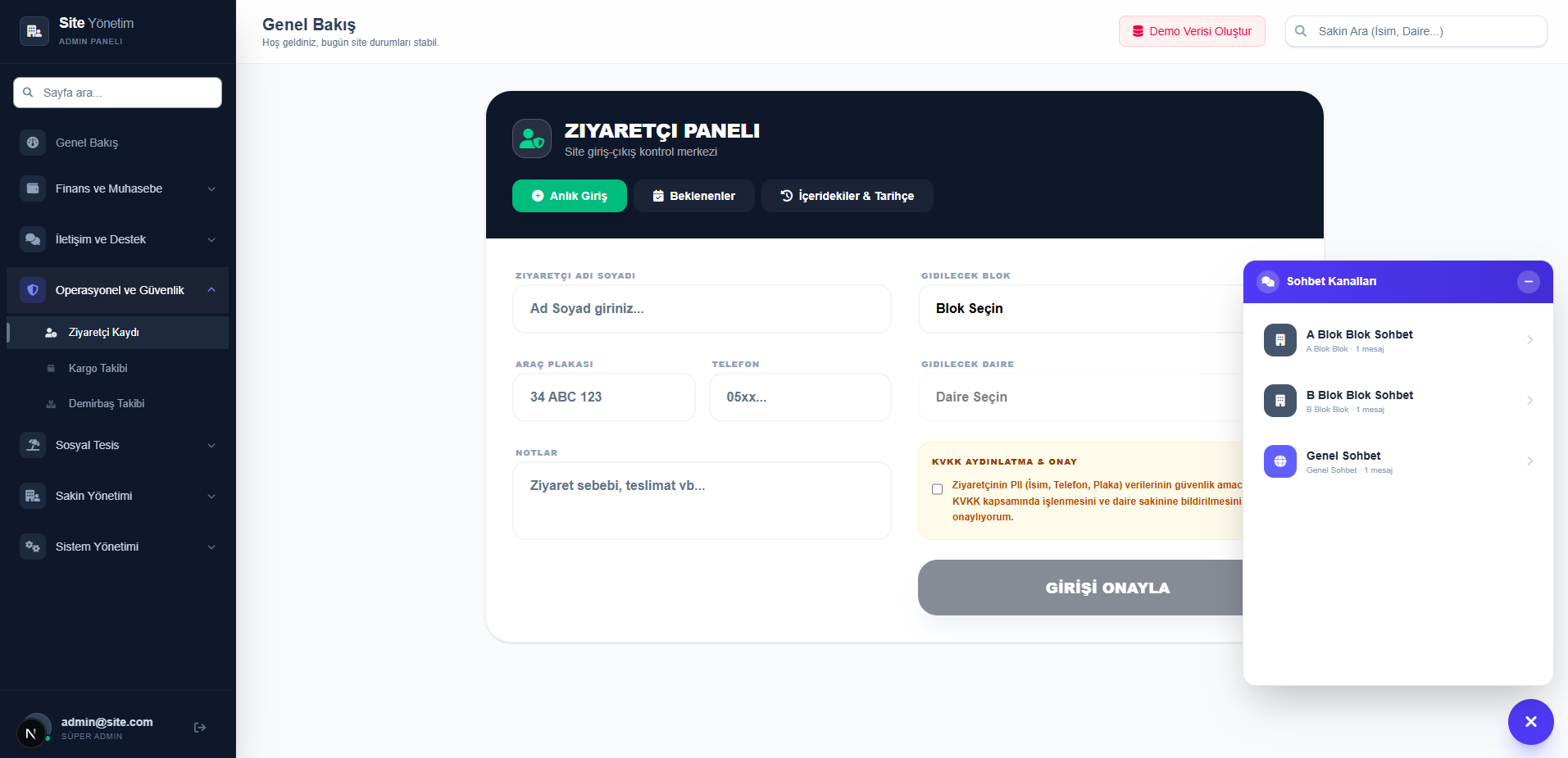Click the Demo Verisi Oluştur button
This screenshot has width=1568, height=758.
(x=1192, y=31)
